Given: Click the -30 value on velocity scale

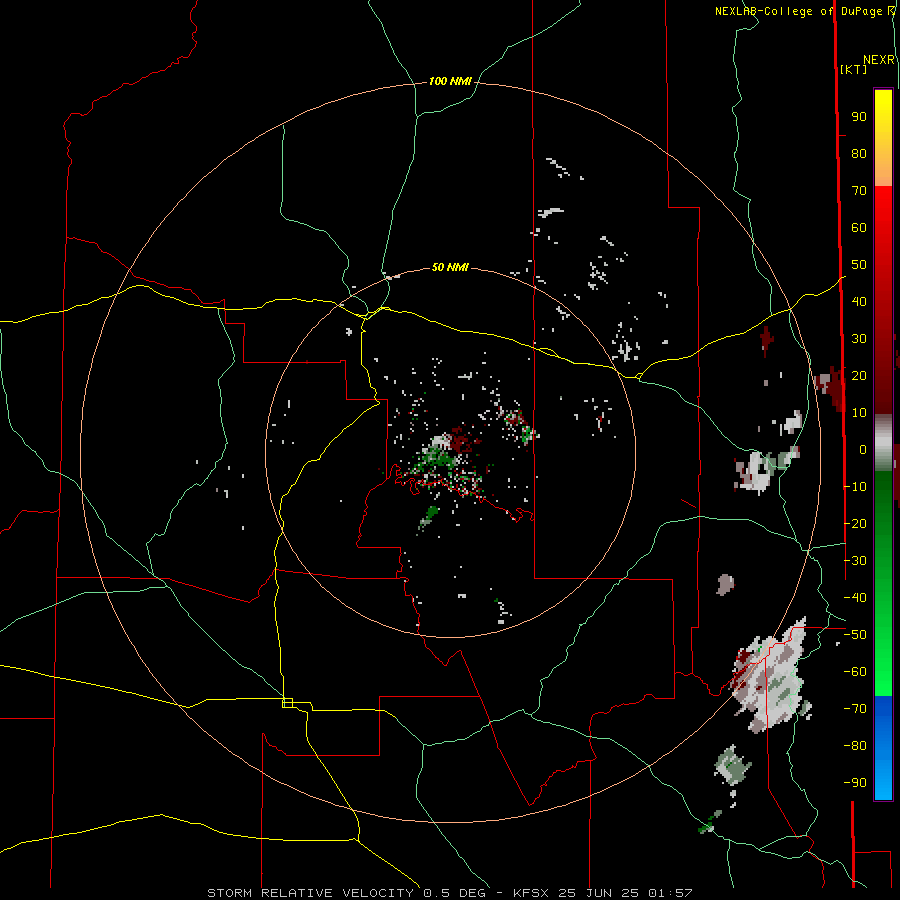Looking at the screenshot, I should click(855, 561).
